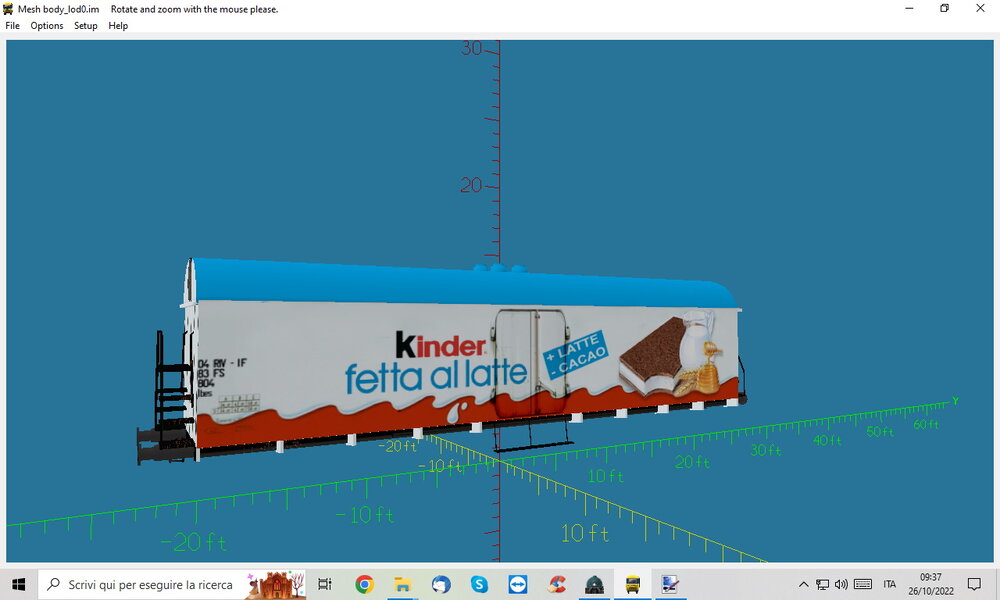Close the mesh viewer window
Screen dimensions: 1000x600
tap(980, 8)
